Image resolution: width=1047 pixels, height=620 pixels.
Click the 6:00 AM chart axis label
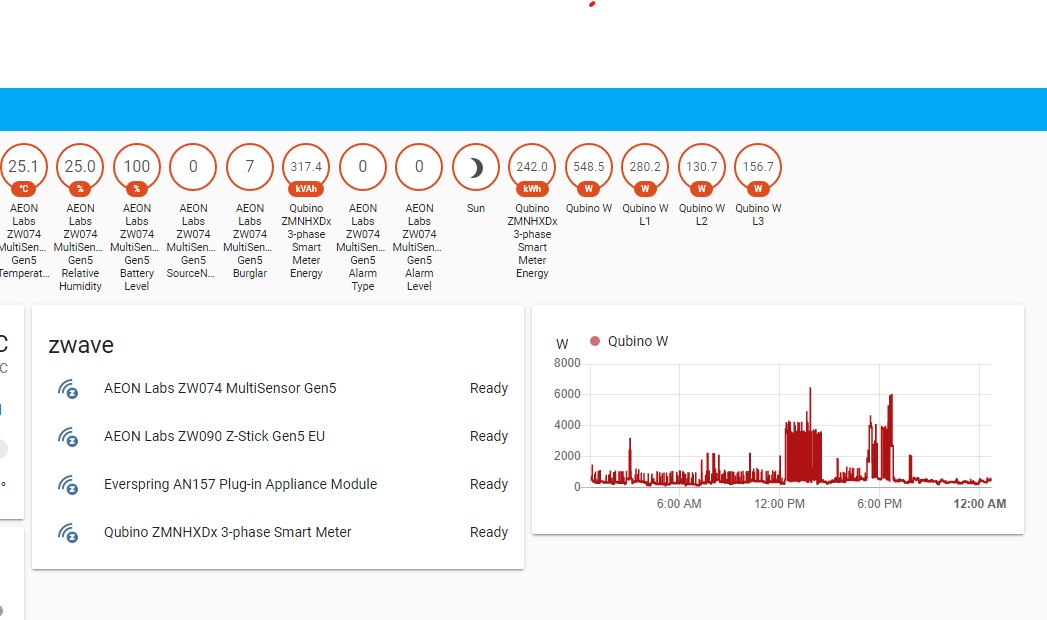[x=679, y=504]
